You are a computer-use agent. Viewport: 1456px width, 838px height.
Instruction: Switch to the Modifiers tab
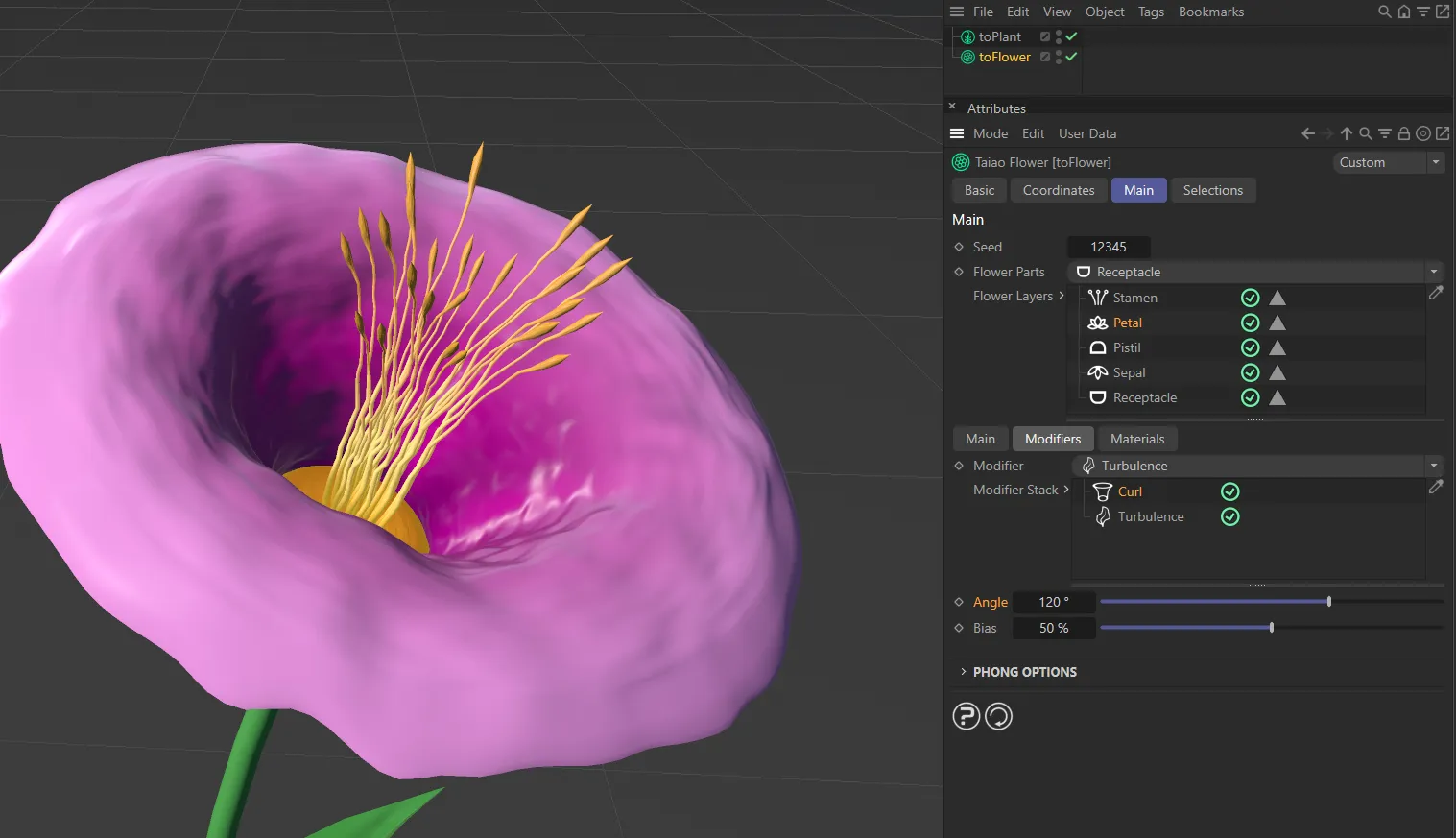1052,439
